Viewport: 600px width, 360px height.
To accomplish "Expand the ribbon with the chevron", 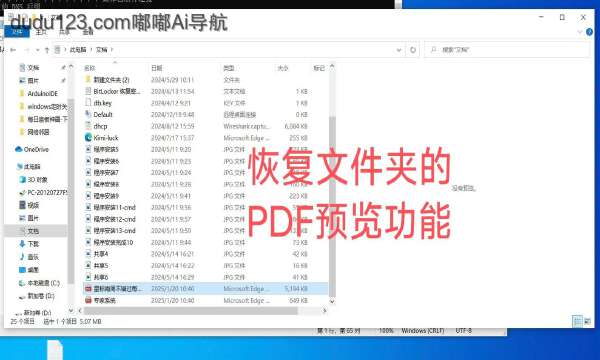I will (x=580, y=32).
